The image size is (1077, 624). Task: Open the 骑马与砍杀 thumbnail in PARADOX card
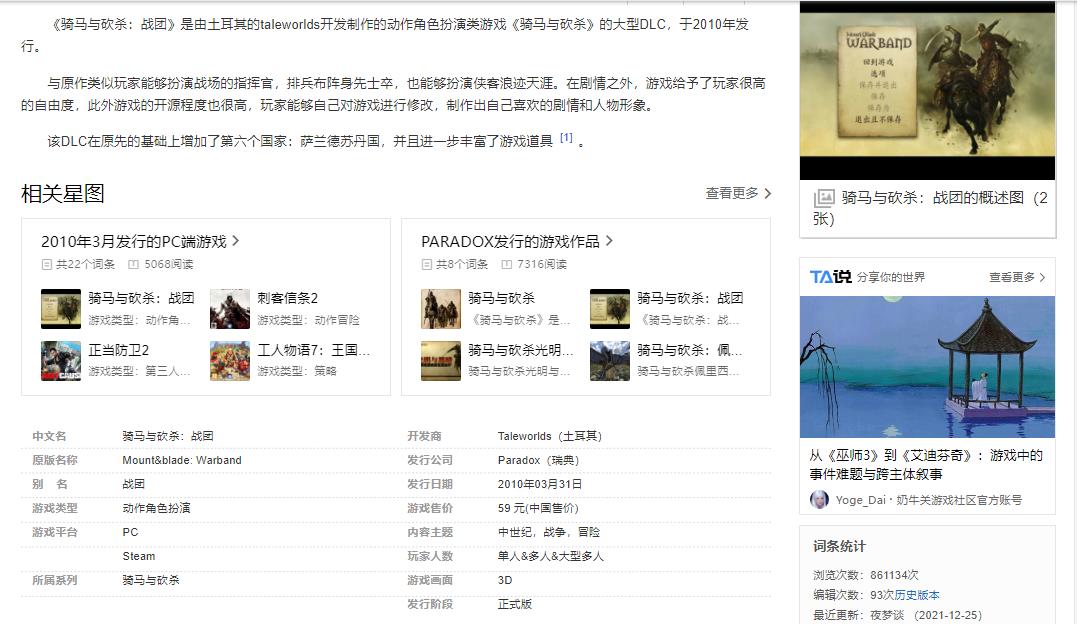441,309
